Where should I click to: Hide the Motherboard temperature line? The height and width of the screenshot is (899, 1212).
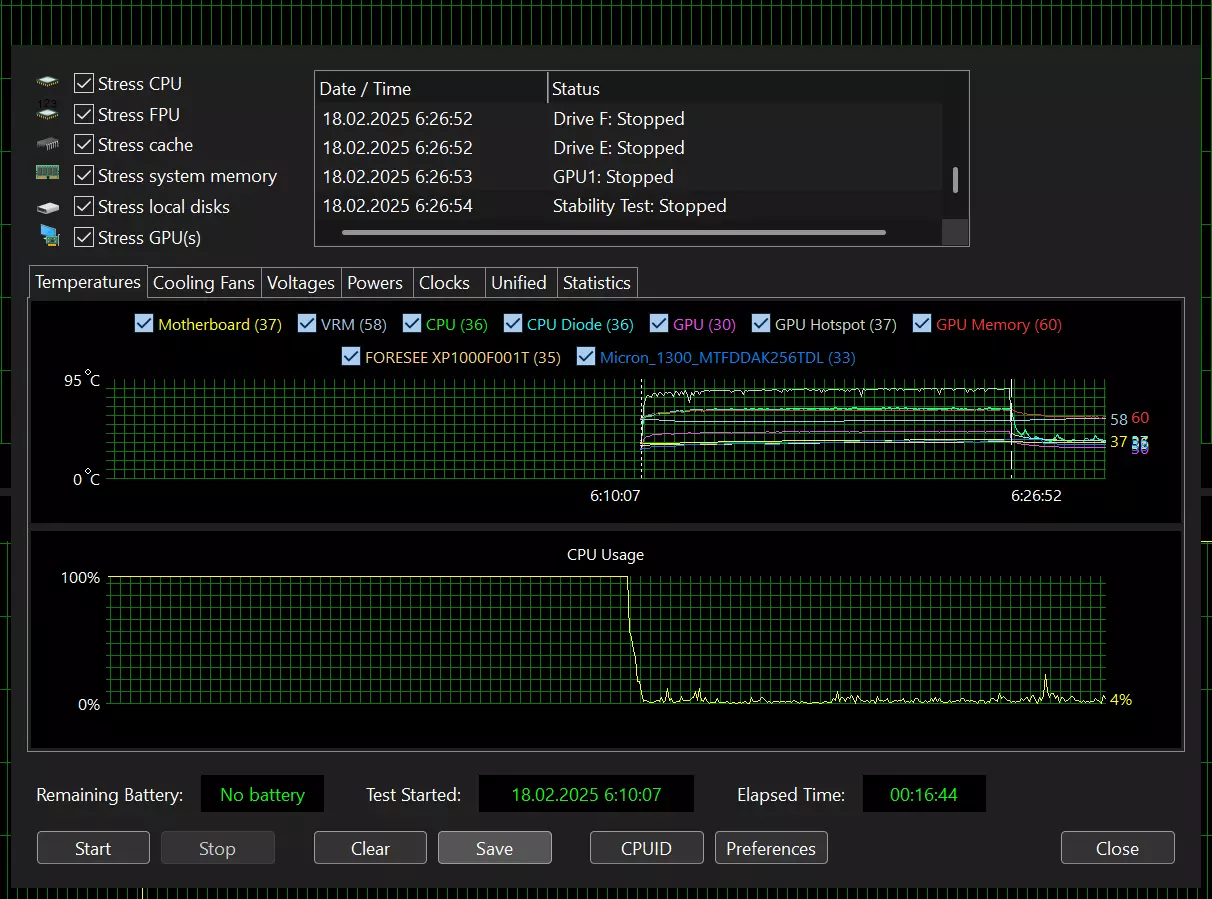point(144,324)
